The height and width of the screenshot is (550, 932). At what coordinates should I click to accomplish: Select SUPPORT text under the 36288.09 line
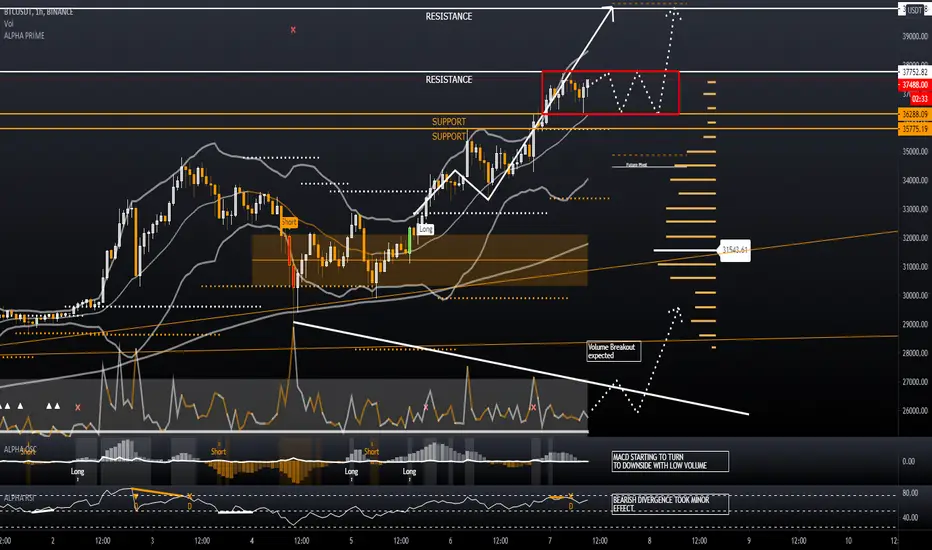(449, 122)
